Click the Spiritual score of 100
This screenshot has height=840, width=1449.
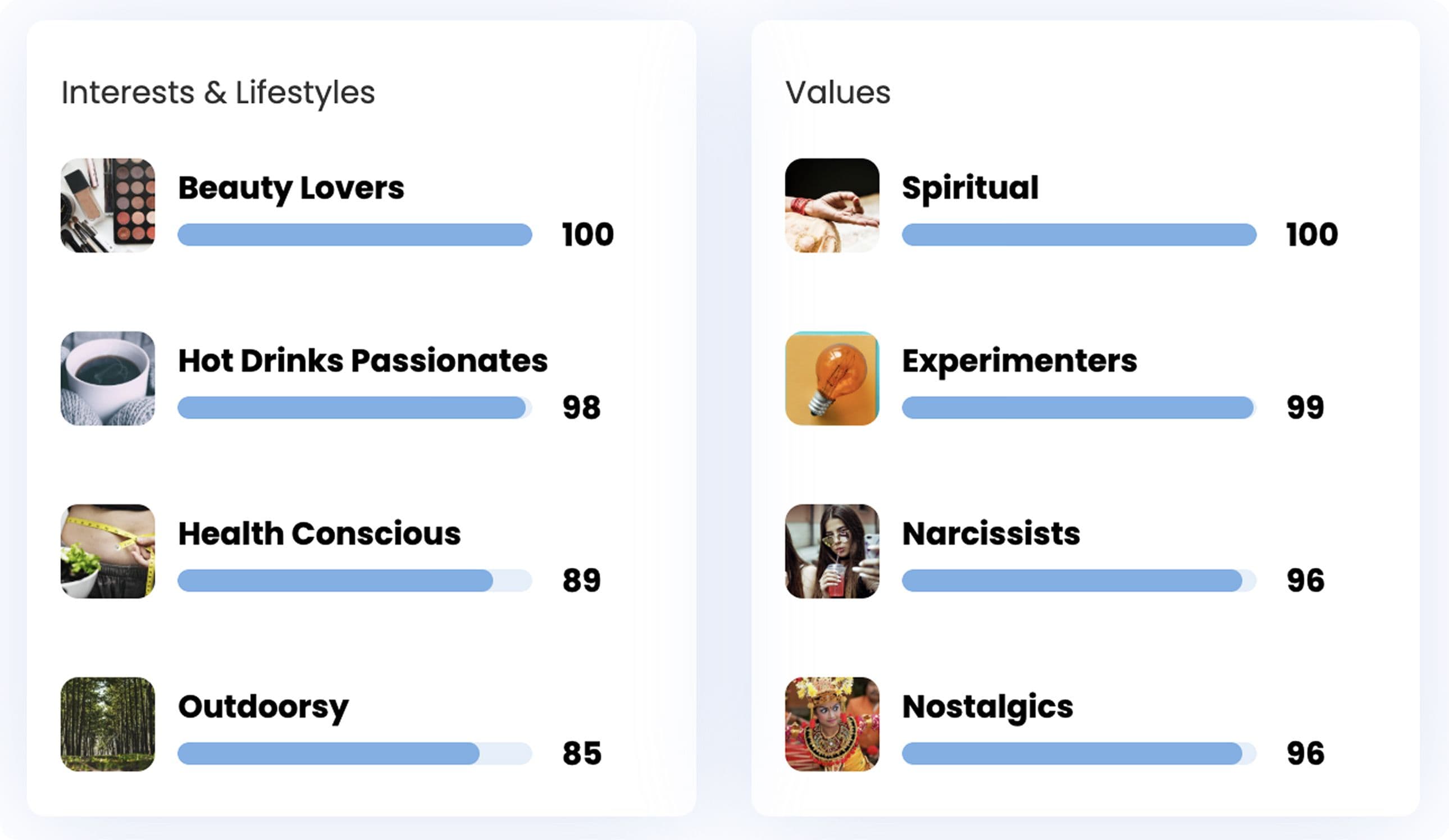(1312, 235)
